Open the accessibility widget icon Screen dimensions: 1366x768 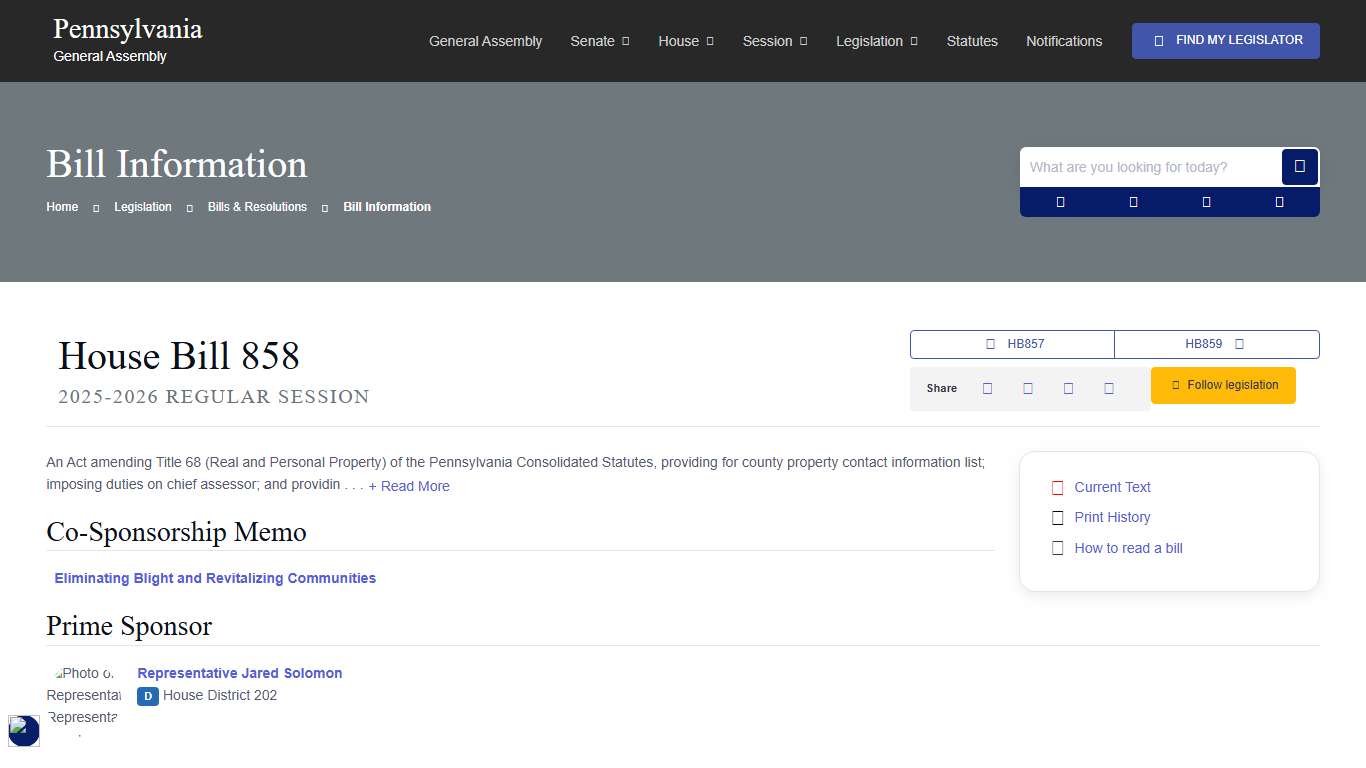click(24, 731)
